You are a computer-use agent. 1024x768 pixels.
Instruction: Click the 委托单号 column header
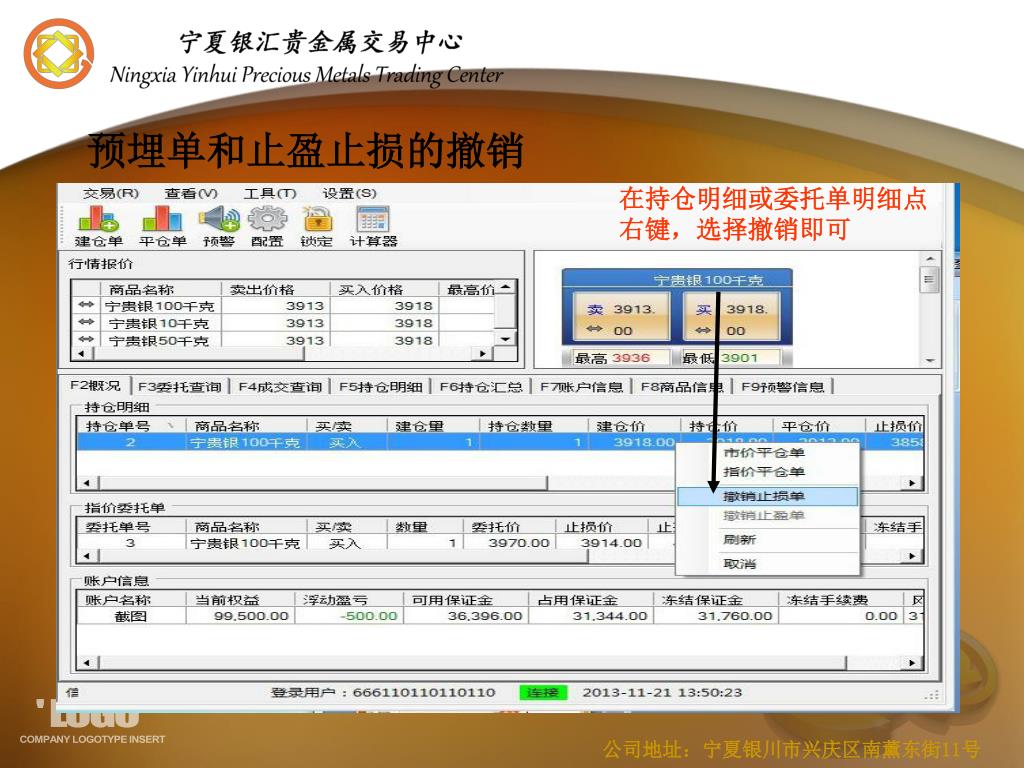pyautogui.click(x=131, y=526)
